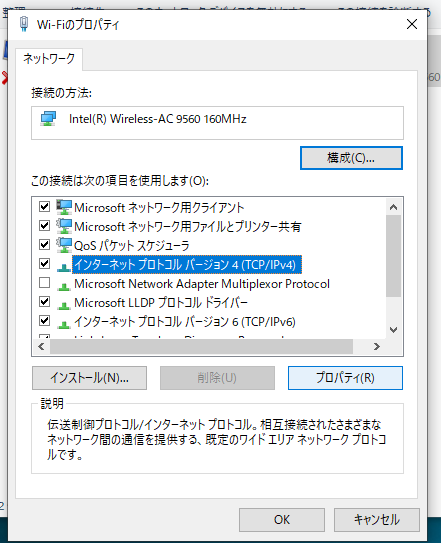The image size is (441, 543).
Task: Close the Wi-Fiのプロパティ dialog
Action: (x=412, y=24)
